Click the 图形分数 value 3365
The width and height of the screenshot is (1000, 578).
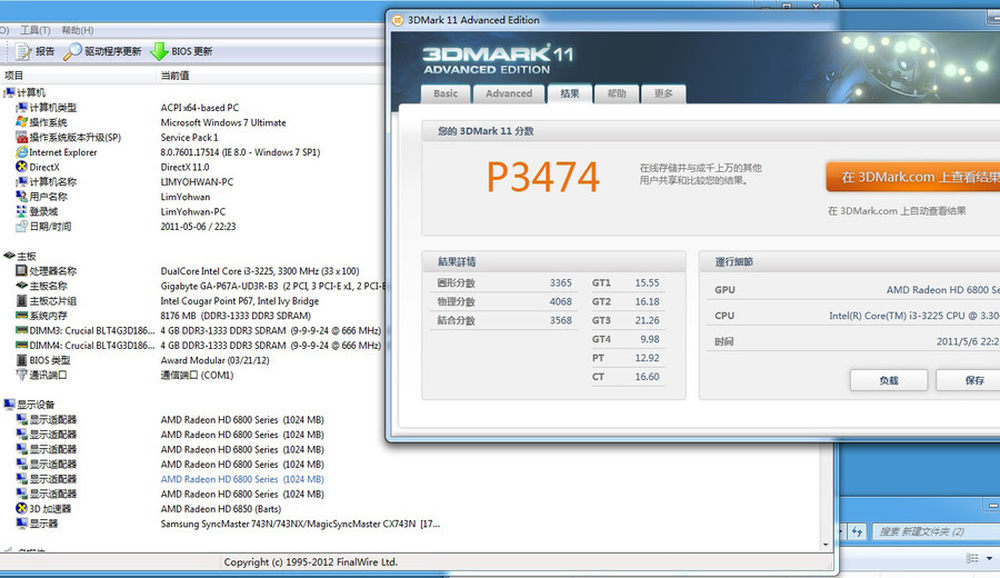click(561, 283)
